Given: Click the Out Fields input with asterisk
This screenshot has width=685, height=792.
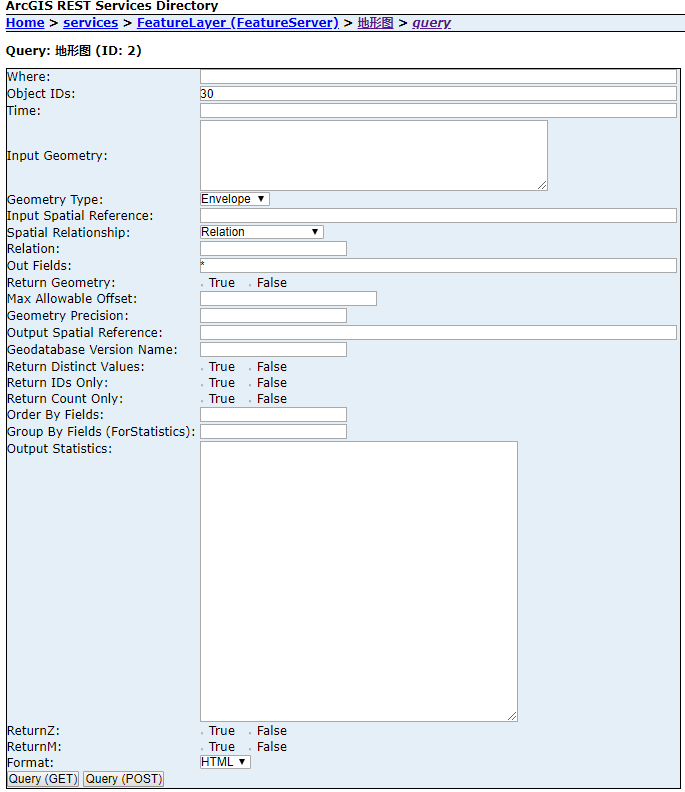Looking at the screenshot, I should click(x=438, y=266).
